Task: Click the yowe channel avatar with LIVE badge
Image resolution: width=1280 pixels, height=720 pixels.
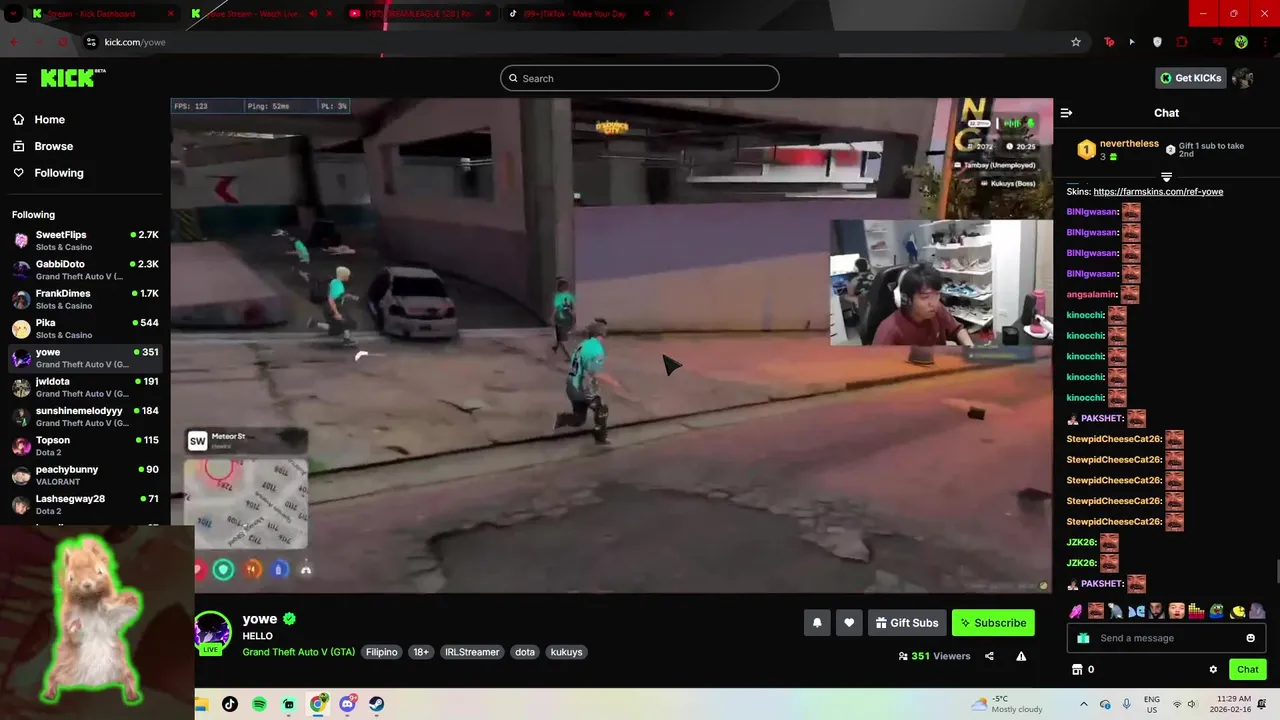Action: pos(212,633)
